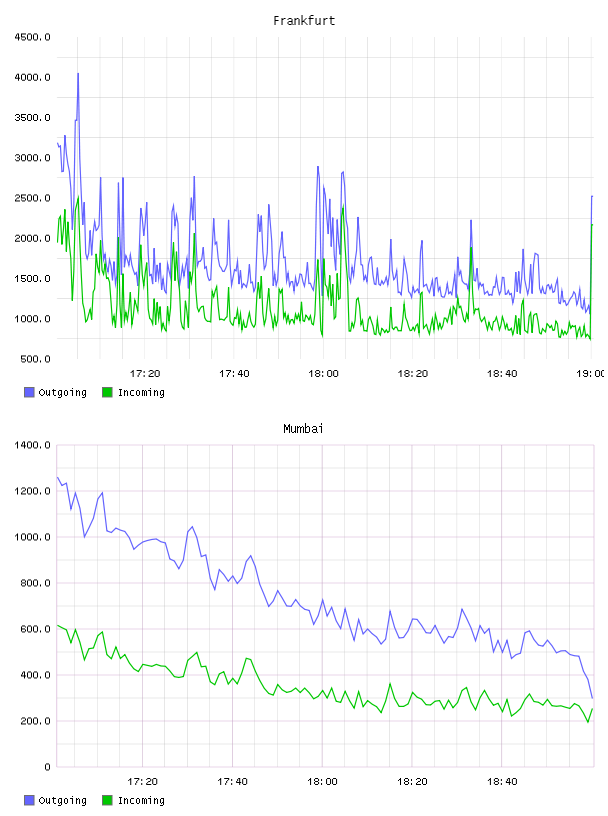This screenshot has width=608, height=816.
Task: Click the 19:00 time label in Frankfurt
Action: (590, 374)
